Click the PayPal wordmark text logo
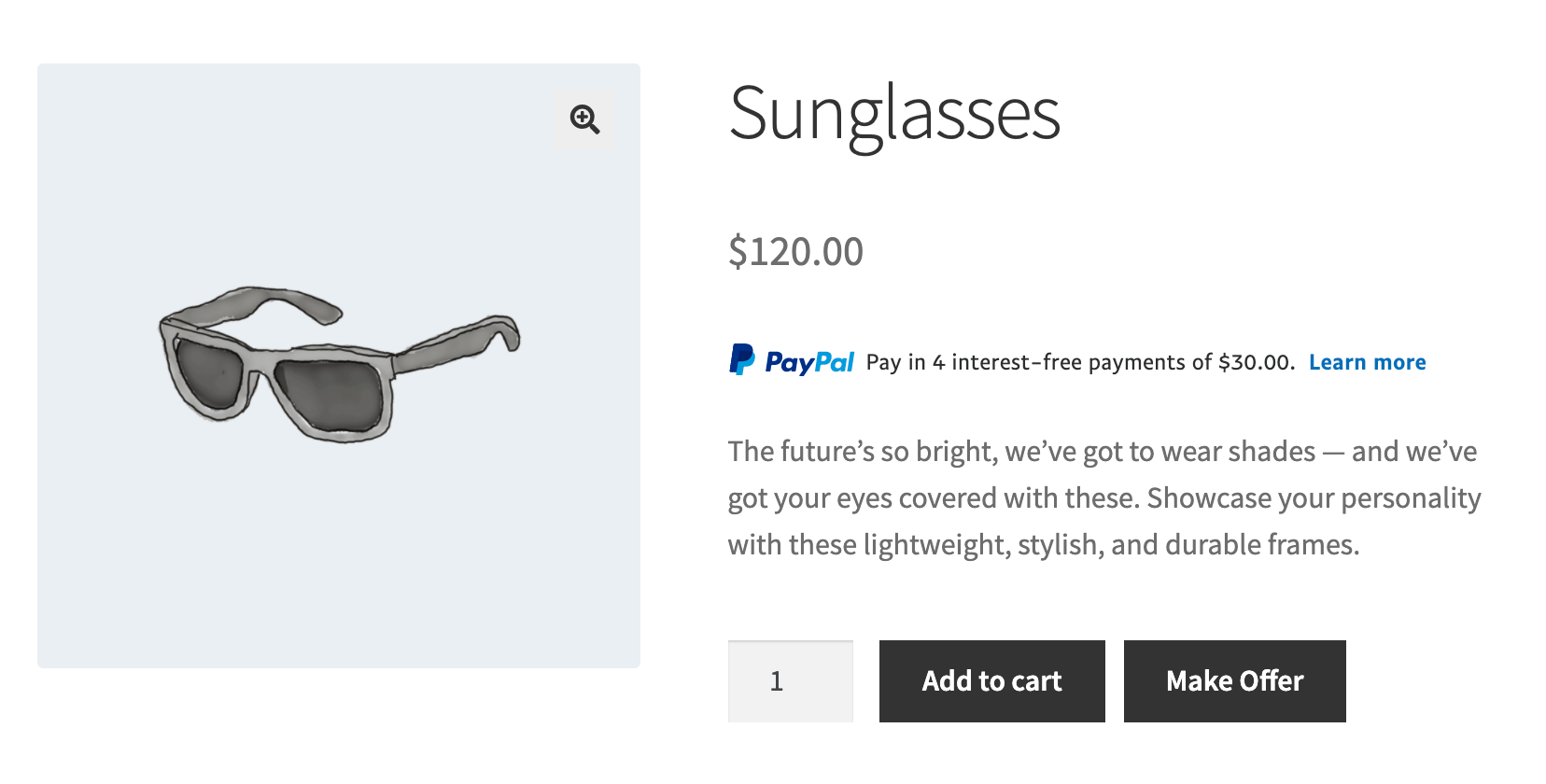 tap(809, 362)
